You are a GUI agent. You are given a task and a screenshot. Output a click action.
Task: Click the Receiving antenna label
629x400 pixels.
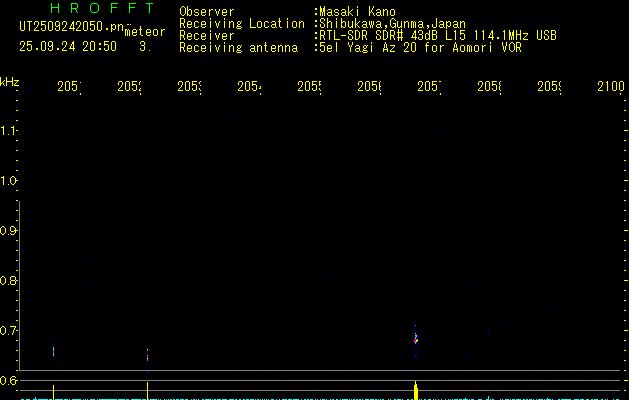[238, 48]
